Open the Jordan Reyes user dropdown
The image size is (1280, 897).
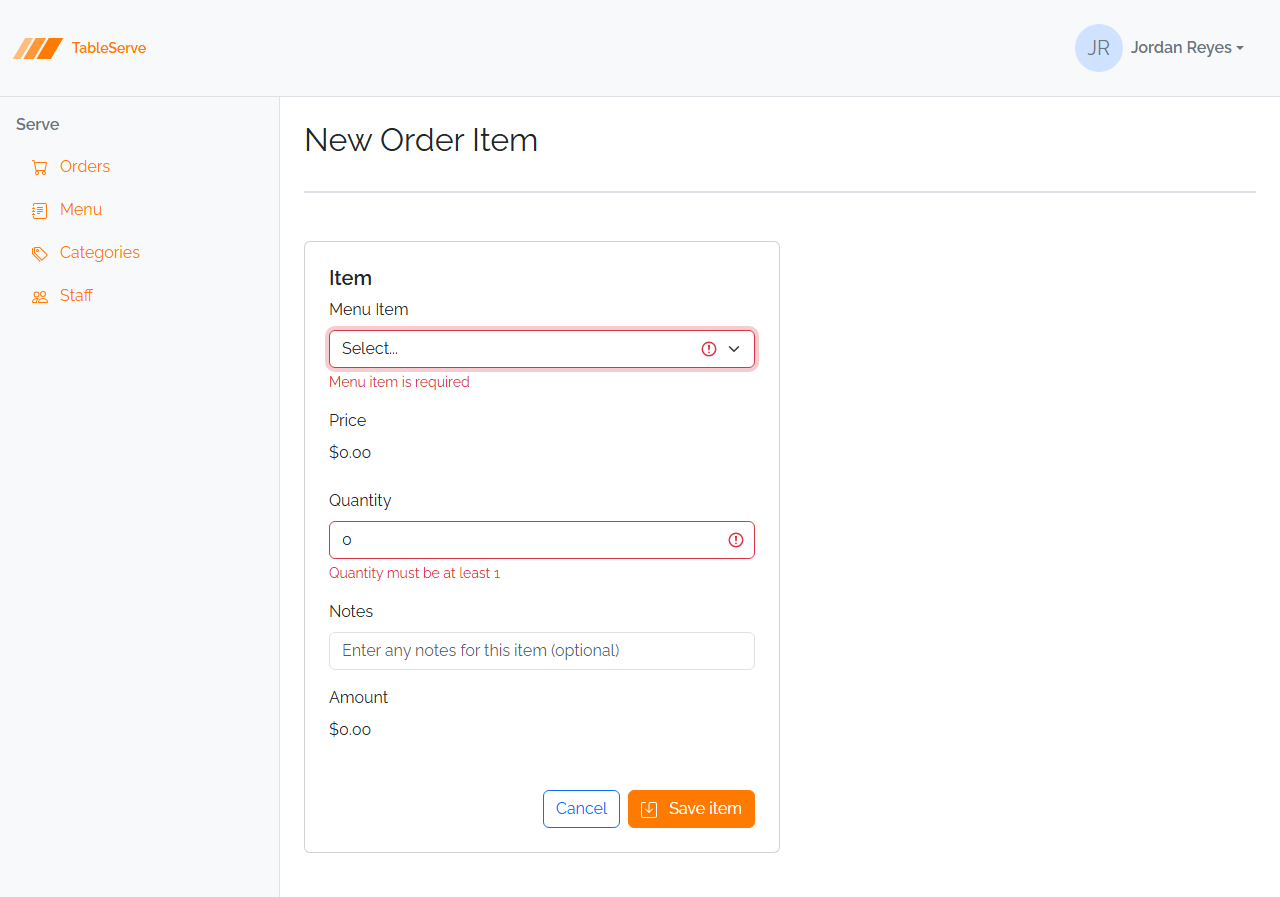click(x=1160, y=48)
